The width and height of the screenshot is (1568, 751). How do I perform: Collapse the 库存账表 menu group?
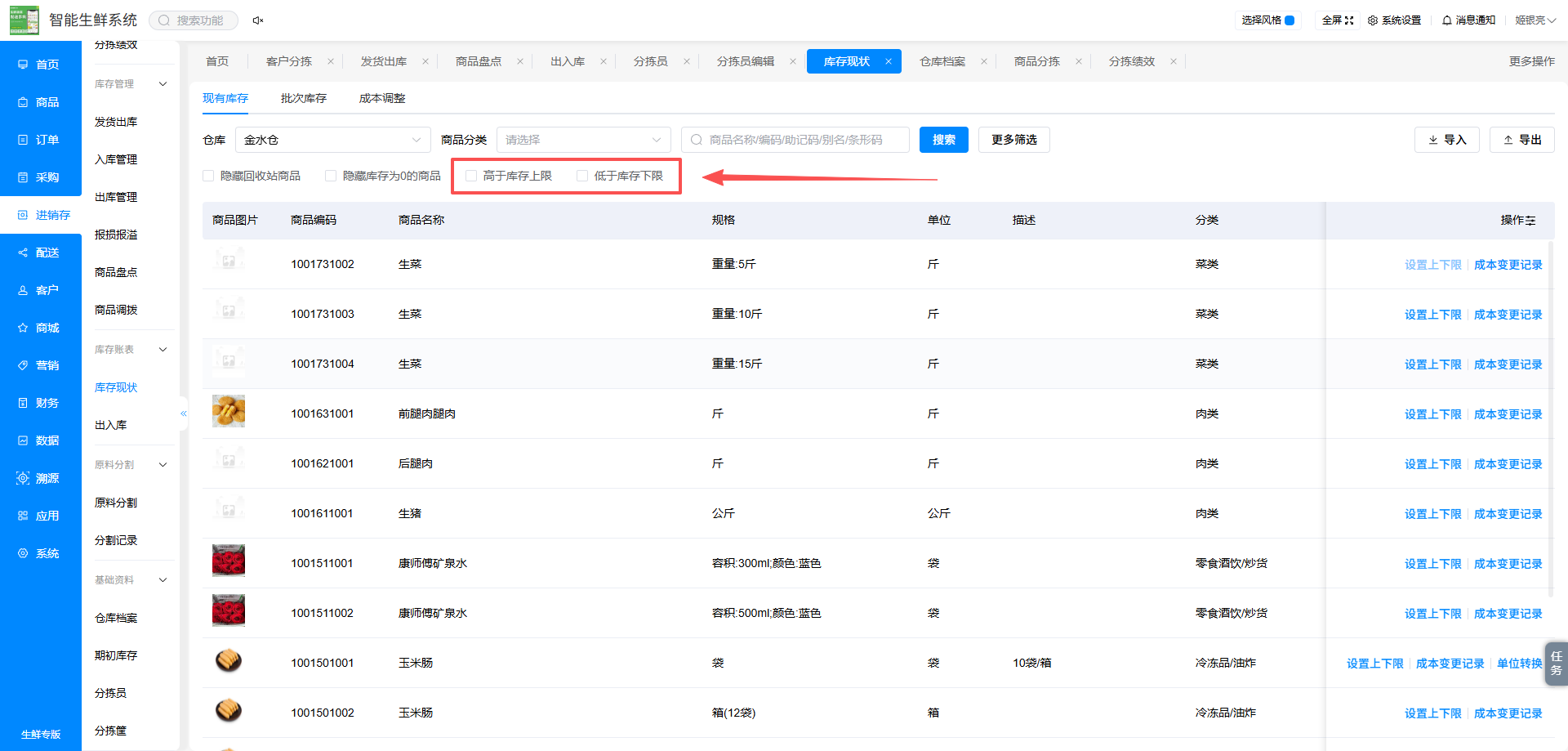[163, 350]
